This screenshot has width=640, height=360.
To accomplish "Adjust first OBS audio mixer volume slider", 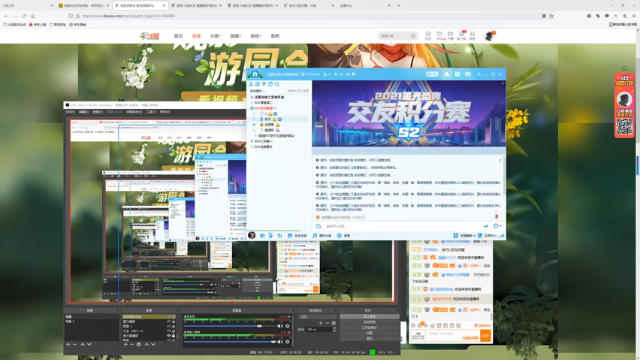I will [x=231, y=326].
